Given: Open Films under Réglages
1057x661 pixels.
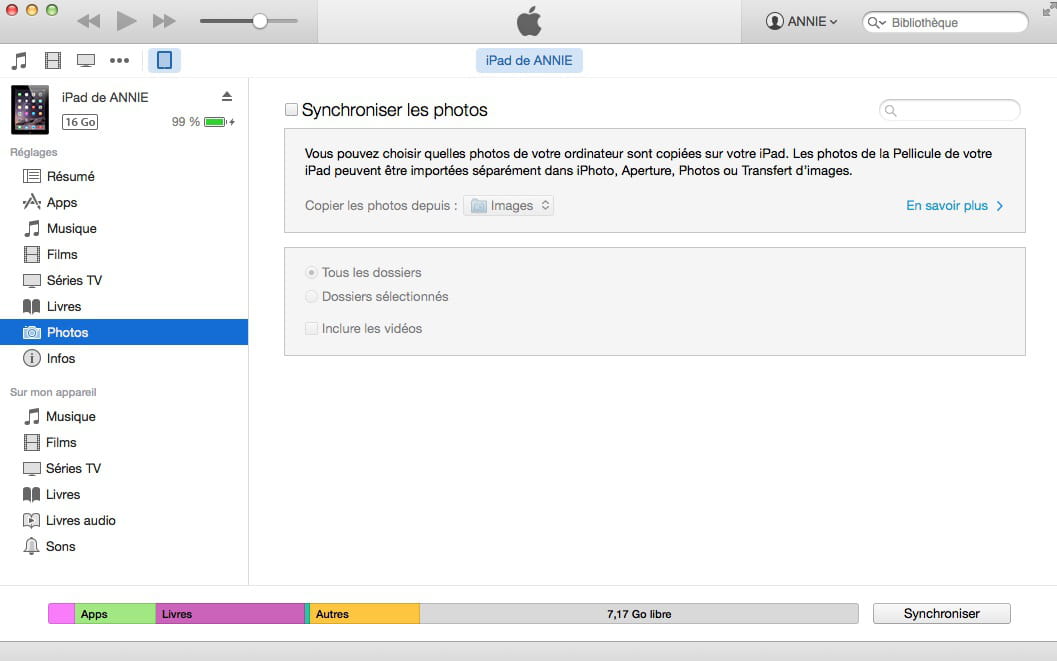Looking at the screenshot, I should click(124, 255).
